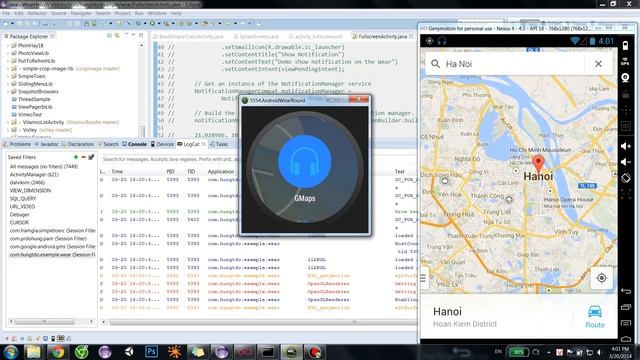Open Genymotion camera widget
640x360 pixels.
point(625,78)
